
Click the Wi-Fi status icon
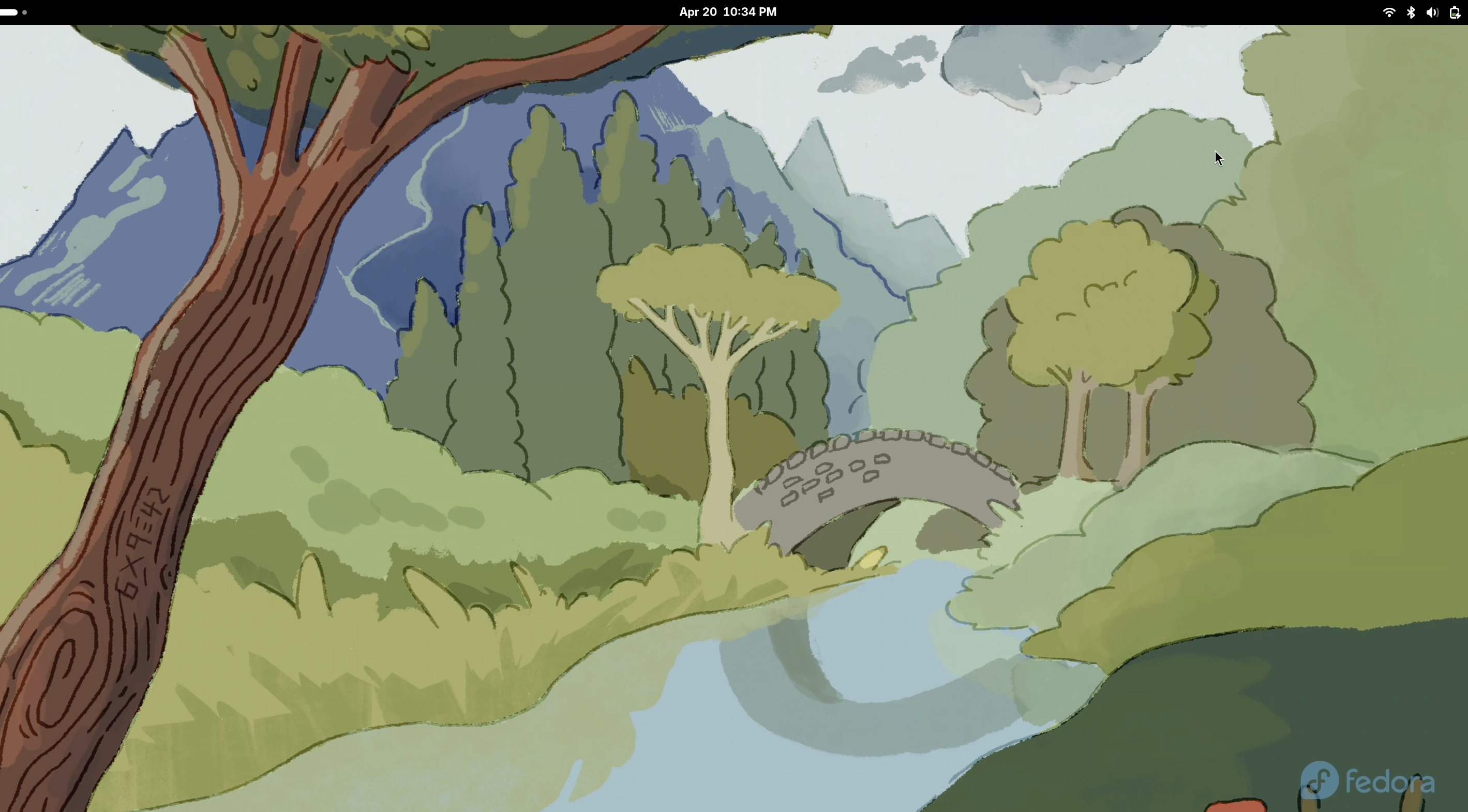[x=1389, y=12]
